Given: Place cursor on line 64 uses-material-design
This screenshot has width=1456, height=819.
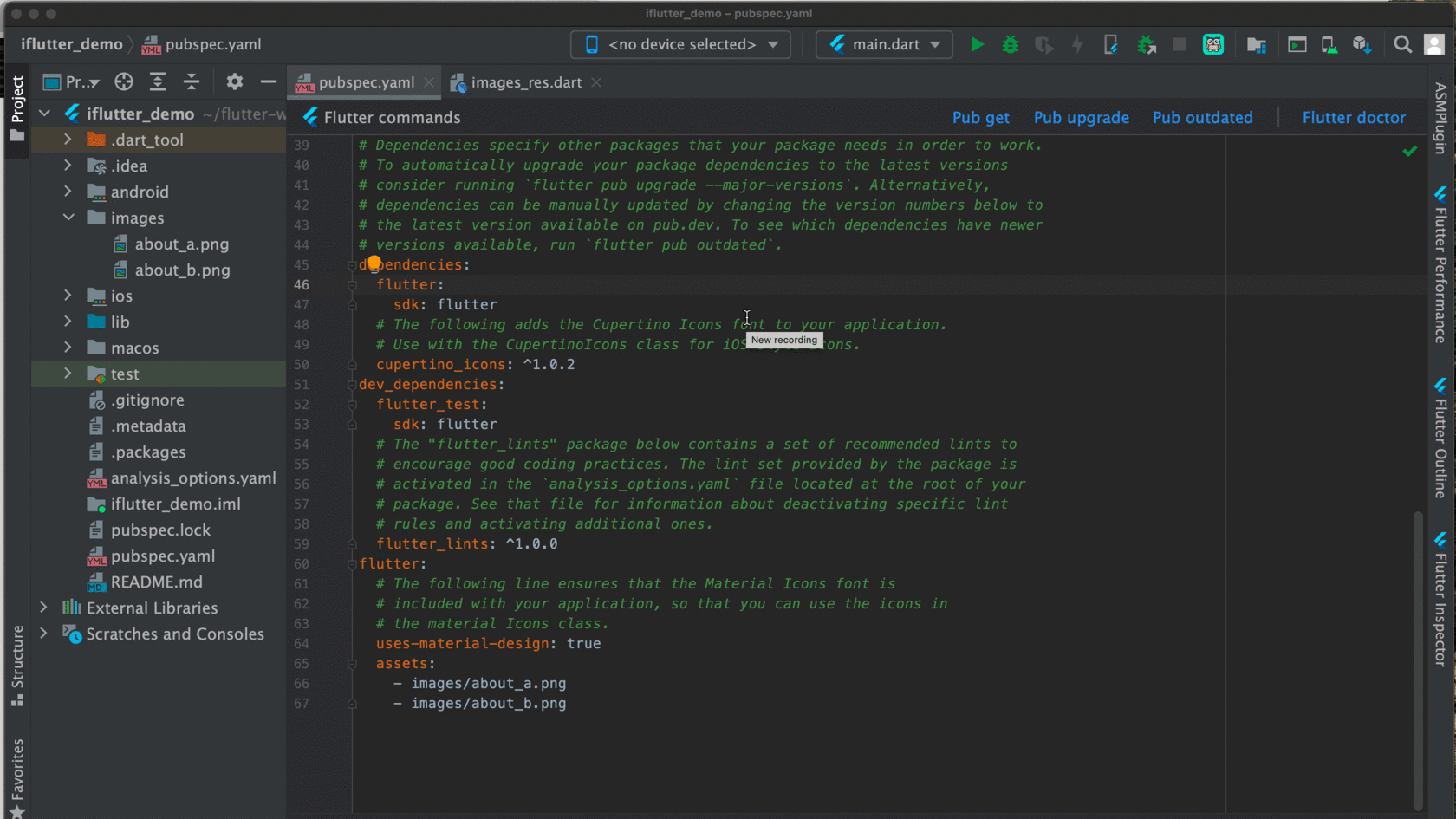Looking at the screenshot, I should pyautogui.click(x=488, y=643).
